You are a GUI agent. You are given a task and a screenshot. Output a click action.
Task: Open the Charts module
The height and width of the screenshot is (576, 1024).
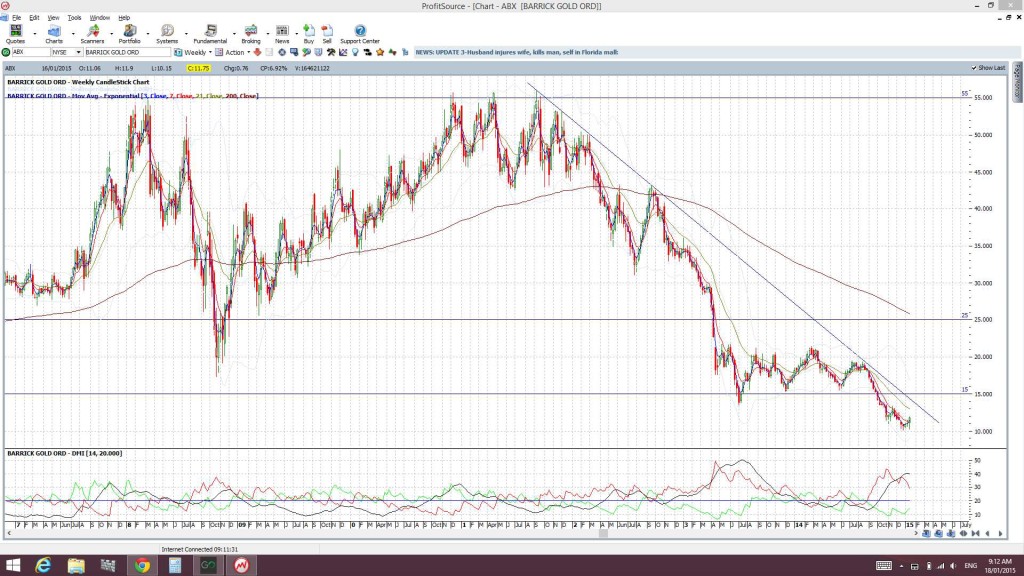click(54, 34)
